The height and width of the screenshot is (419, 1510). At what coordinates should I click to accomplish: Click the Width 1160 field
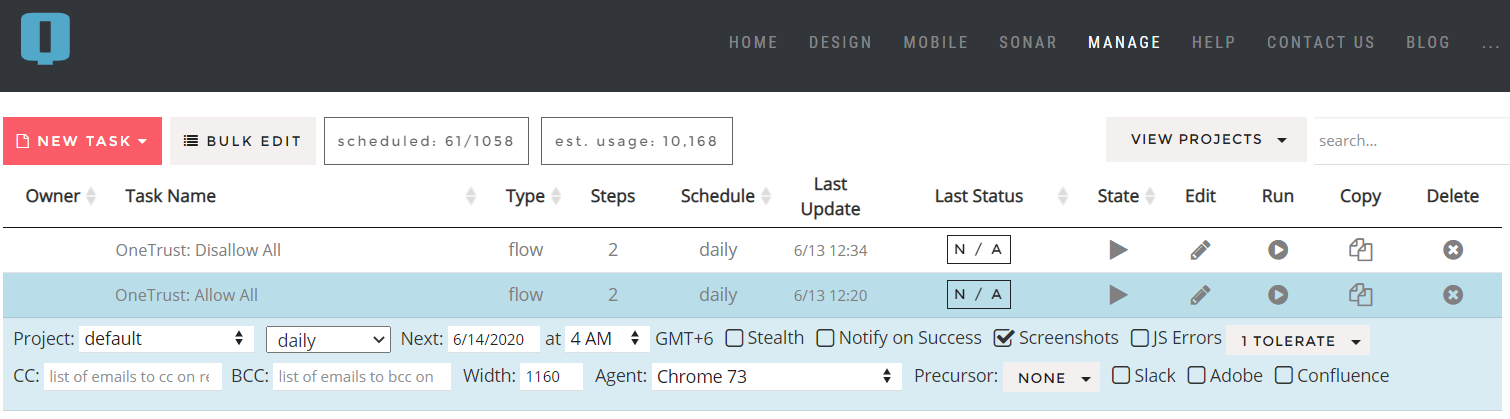(552, 377)
